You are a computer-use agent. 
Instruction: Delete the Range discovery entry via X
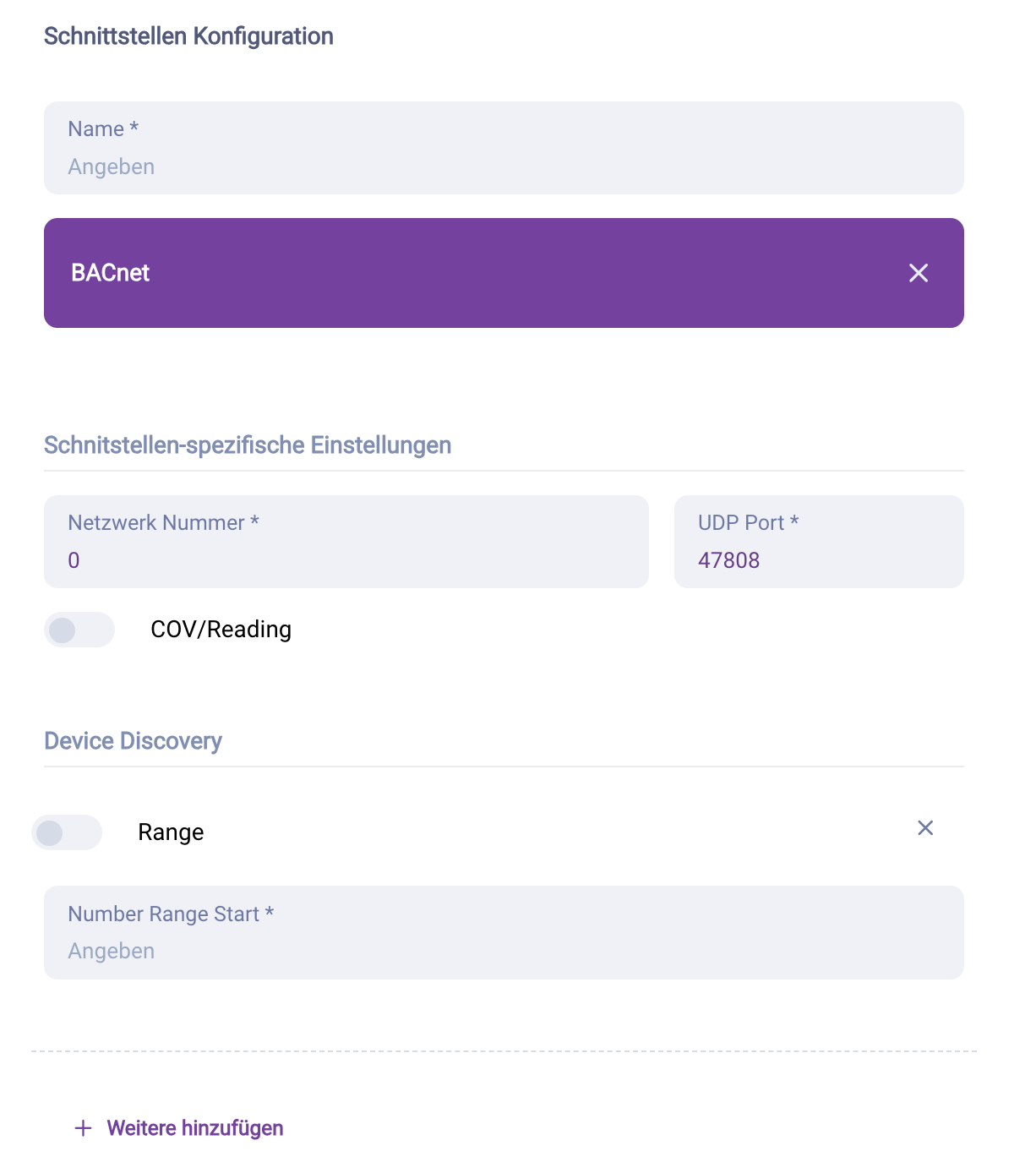pos(925,828)
